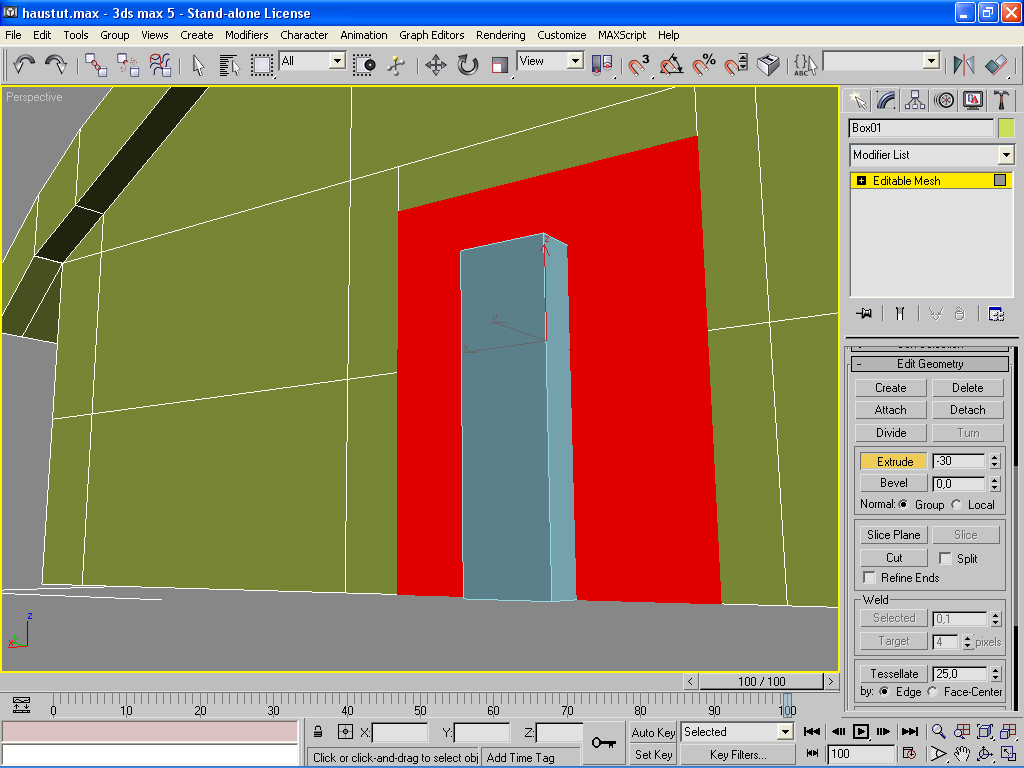Viewport: 1024px width, 768px height.
Task: Enable the Split checkbox
Action: point(946,558)
